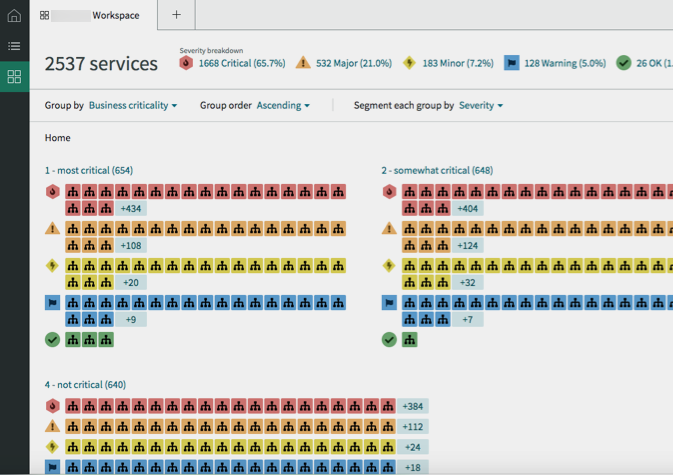Click Major severity icon in not critical group
Screen dimensions: 673x475
coord(52,427)
